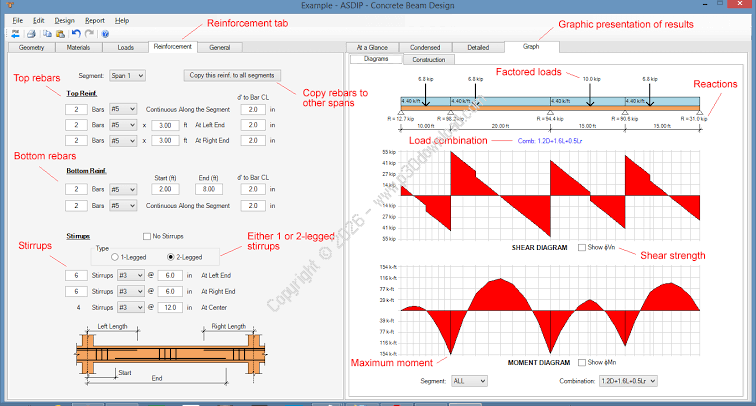Image resolution: width=756 pixels, height=406 pixels.
Task: Click the beam reinforcement sketch with Left Length
Action: (171, 353)
